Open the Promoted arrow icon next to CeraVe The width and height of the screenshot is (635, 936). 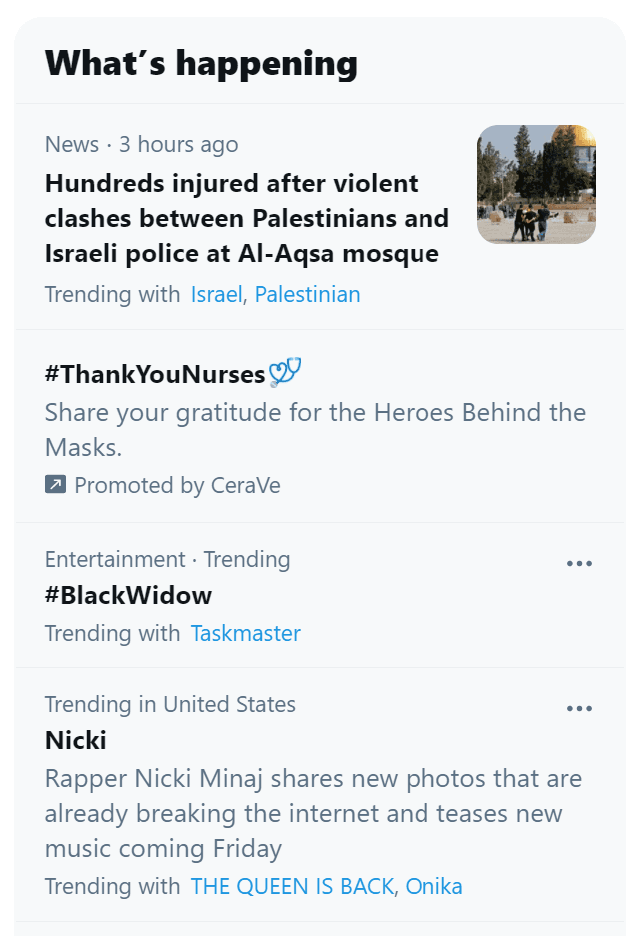pyautogui.click(x=55, y=486)
